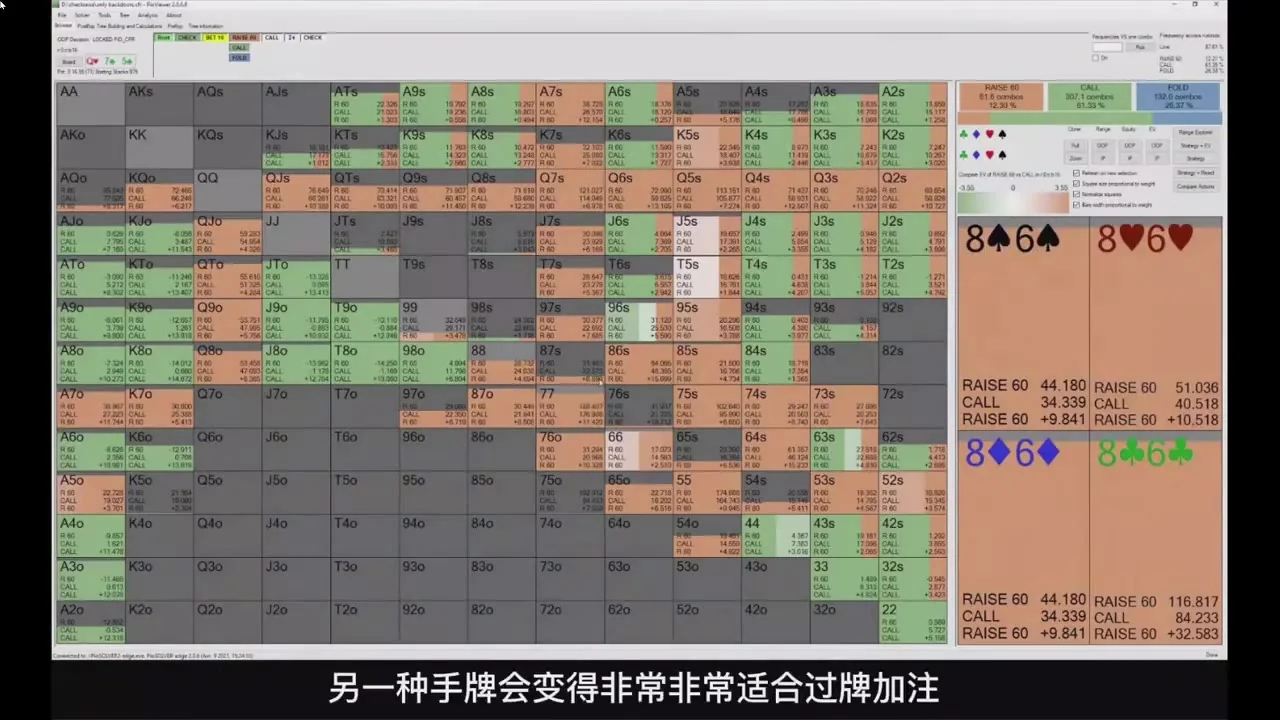
Task: Click the green CALL summary box
Action: (1090, 97)
